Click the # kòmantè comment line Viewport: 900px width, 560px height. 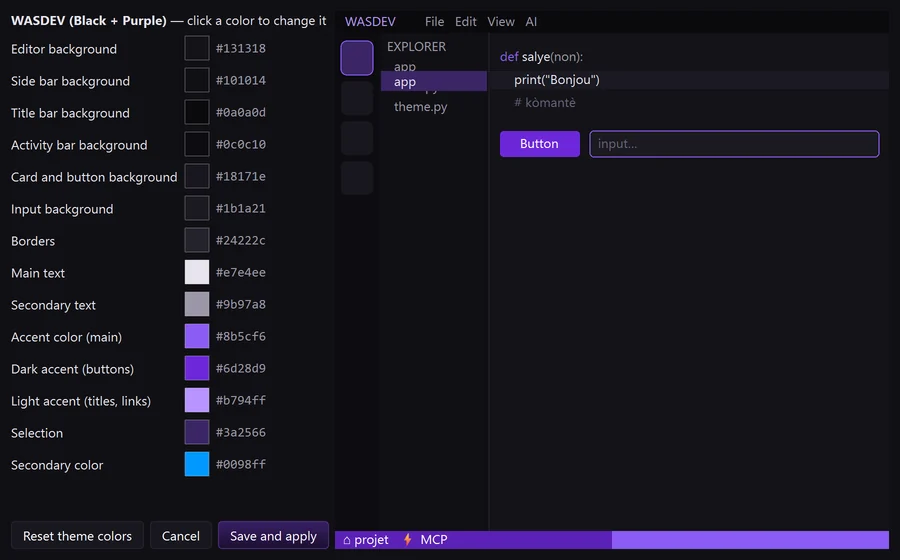(545, 103)
